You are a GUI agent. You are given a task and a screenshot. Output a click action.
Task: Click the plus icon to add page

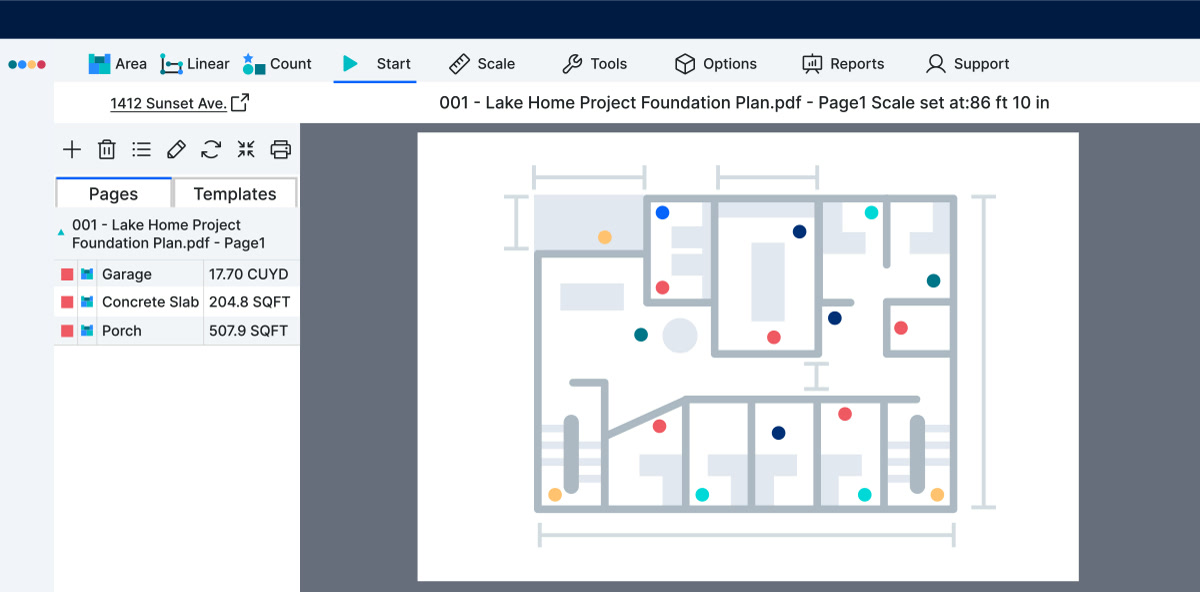pyautogui.click(x=72, y=150)
